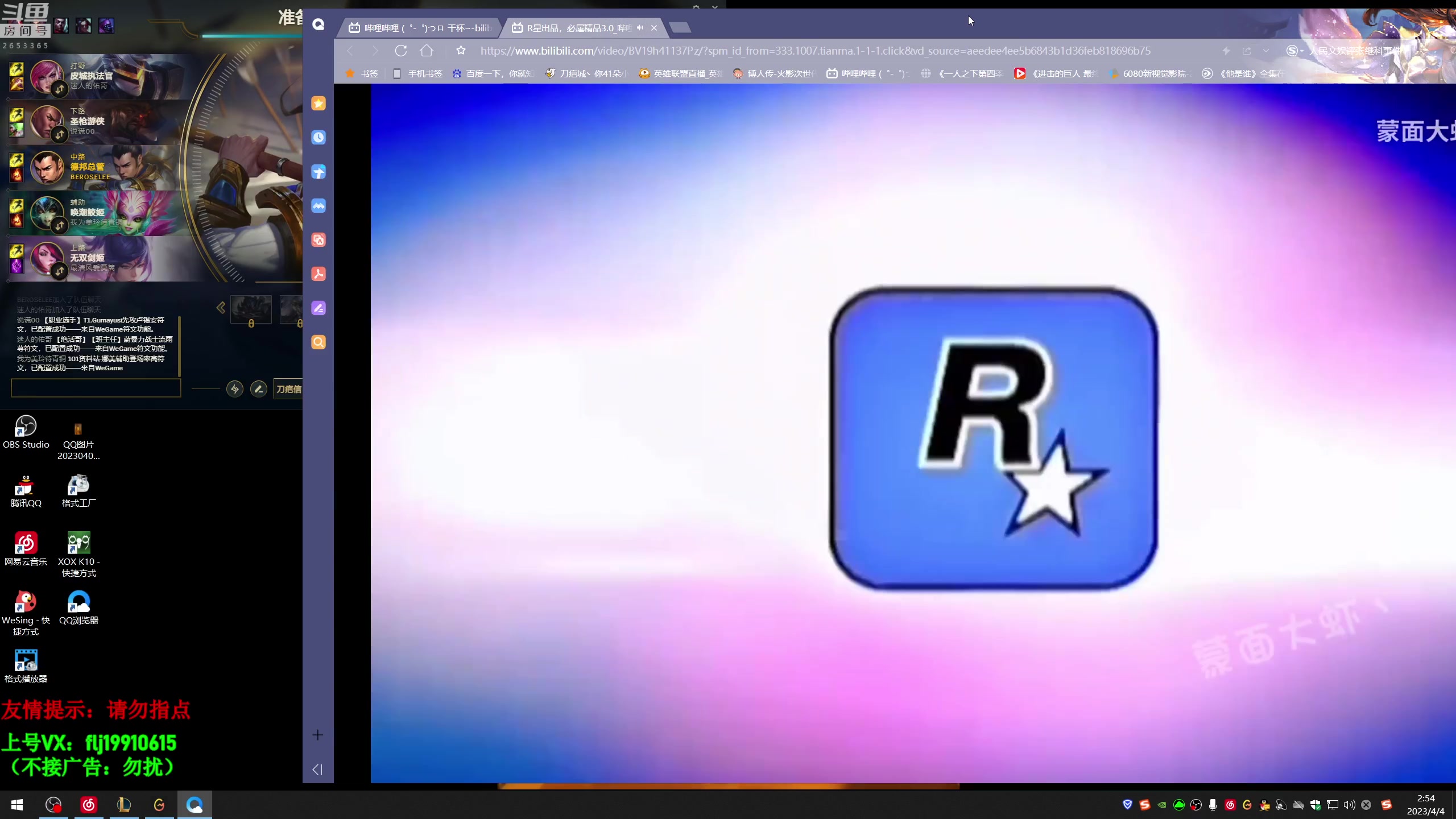Click the left chevron beside skin thumbnails
The image size is (1456, 819).
pyautogui.click(x=221, y=308)
